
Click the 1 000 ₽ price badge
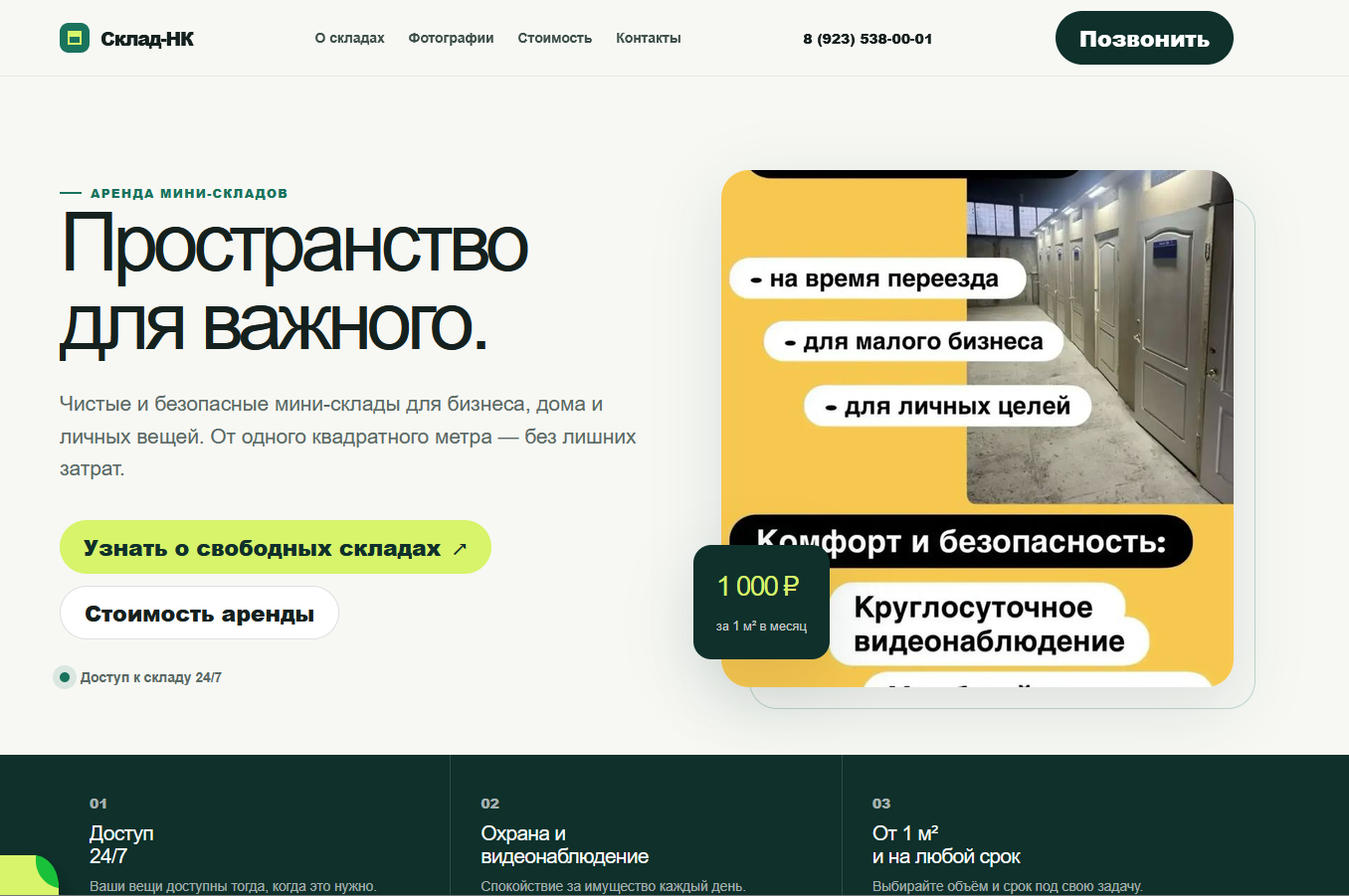click(761, 602)
